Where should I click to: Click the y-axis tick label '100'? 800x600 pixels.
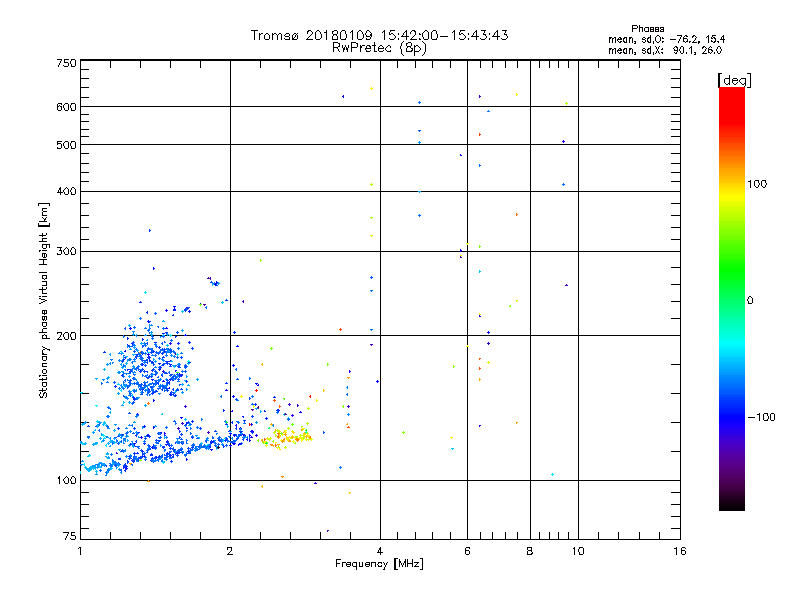66,480
